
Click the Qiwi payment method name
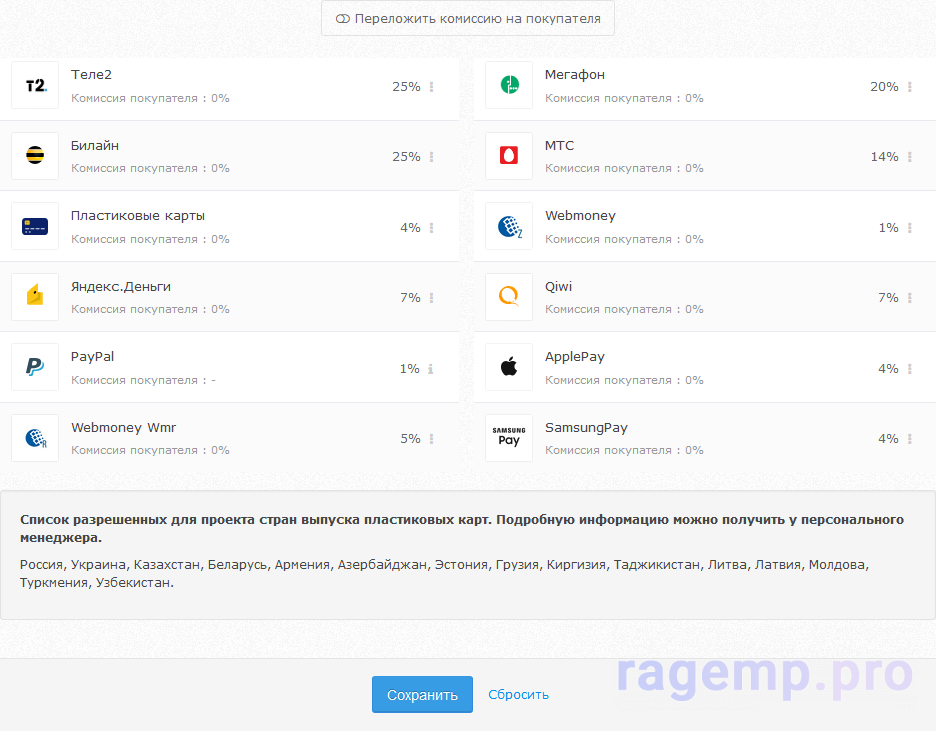(558, 286)
